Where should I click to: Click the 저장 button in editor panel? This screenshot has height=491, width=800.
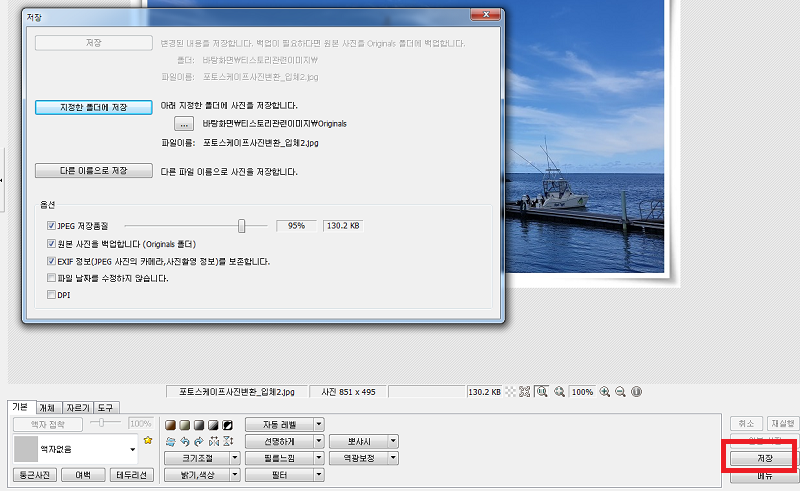tap(764, 458)
